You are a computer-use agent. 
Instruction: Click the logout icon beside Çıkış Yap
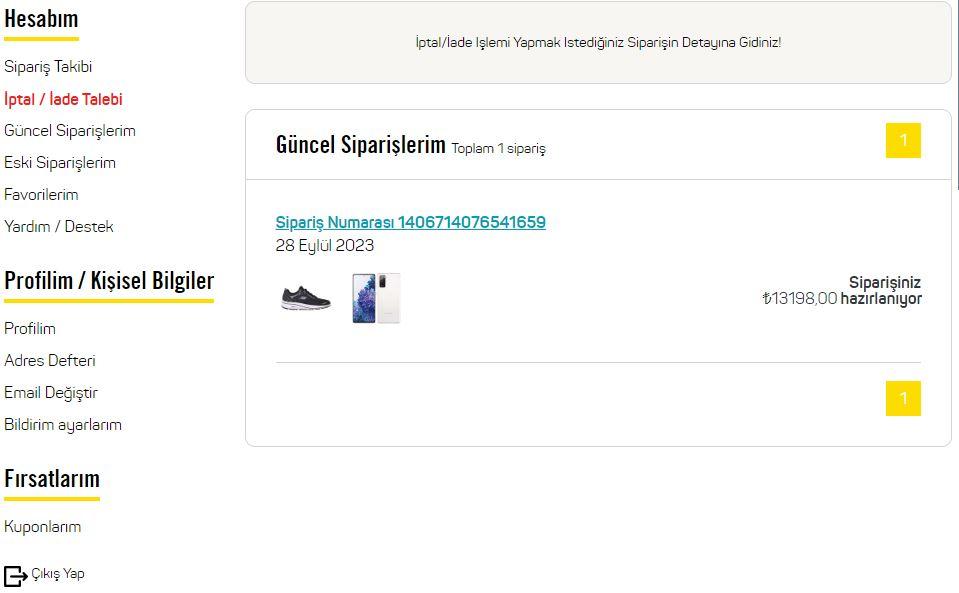[x=15, y=576]
